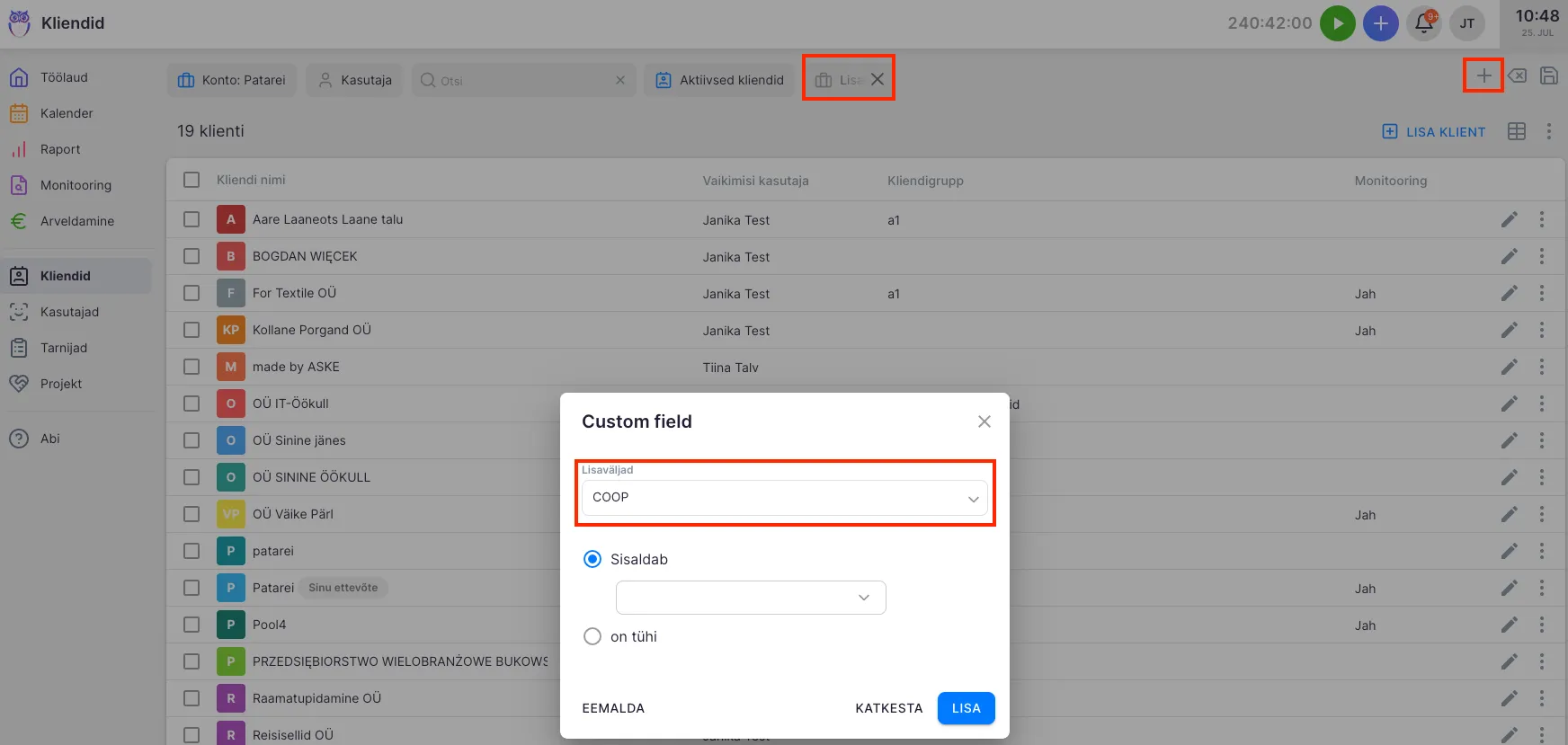Open Arveldamine from the sidebar
The height and width of the screenshot is (745, 1568).
tap(76, 221)
